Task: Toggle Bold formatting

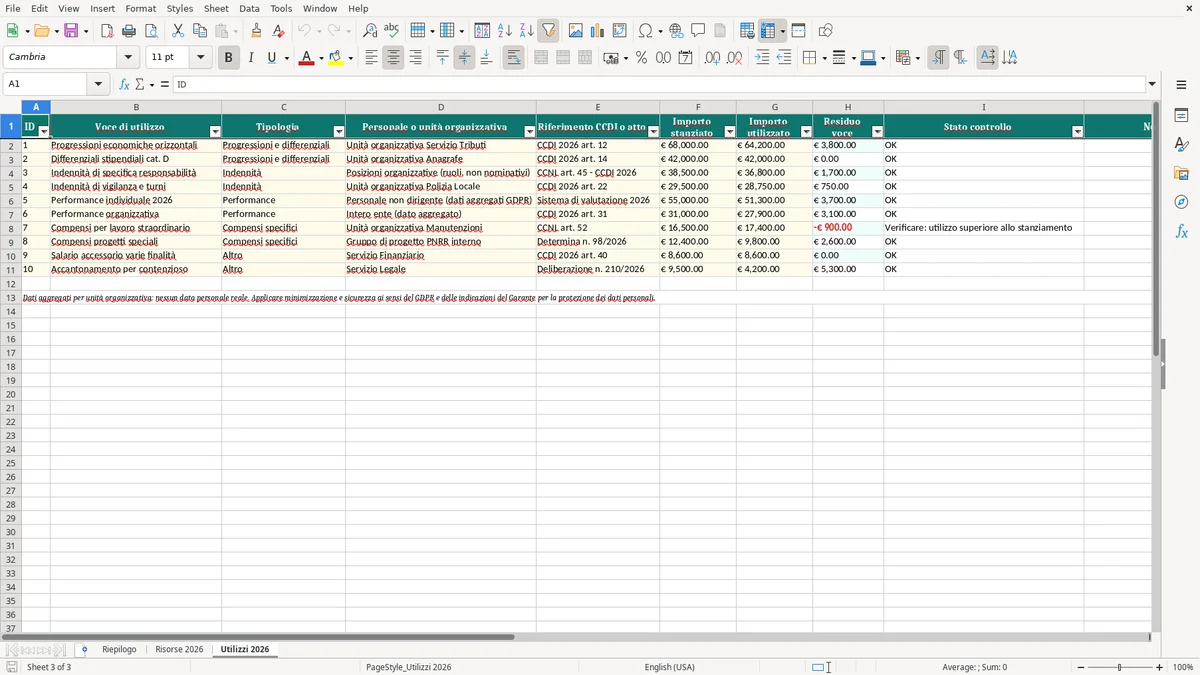Action: tap(228, 58)
